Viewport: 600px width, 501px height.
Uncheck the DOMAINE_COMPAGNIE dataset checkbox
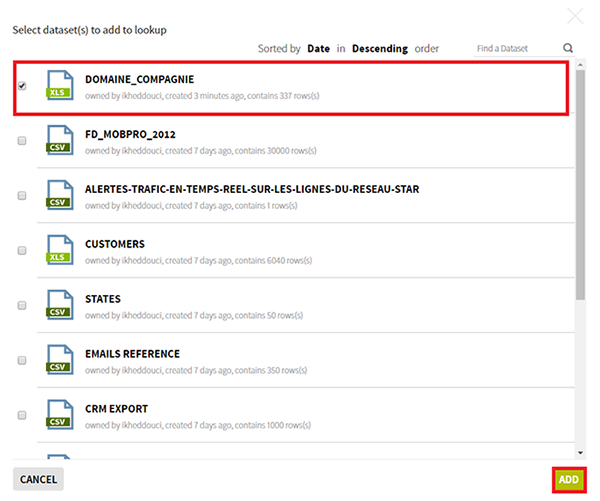coord(22,86)
